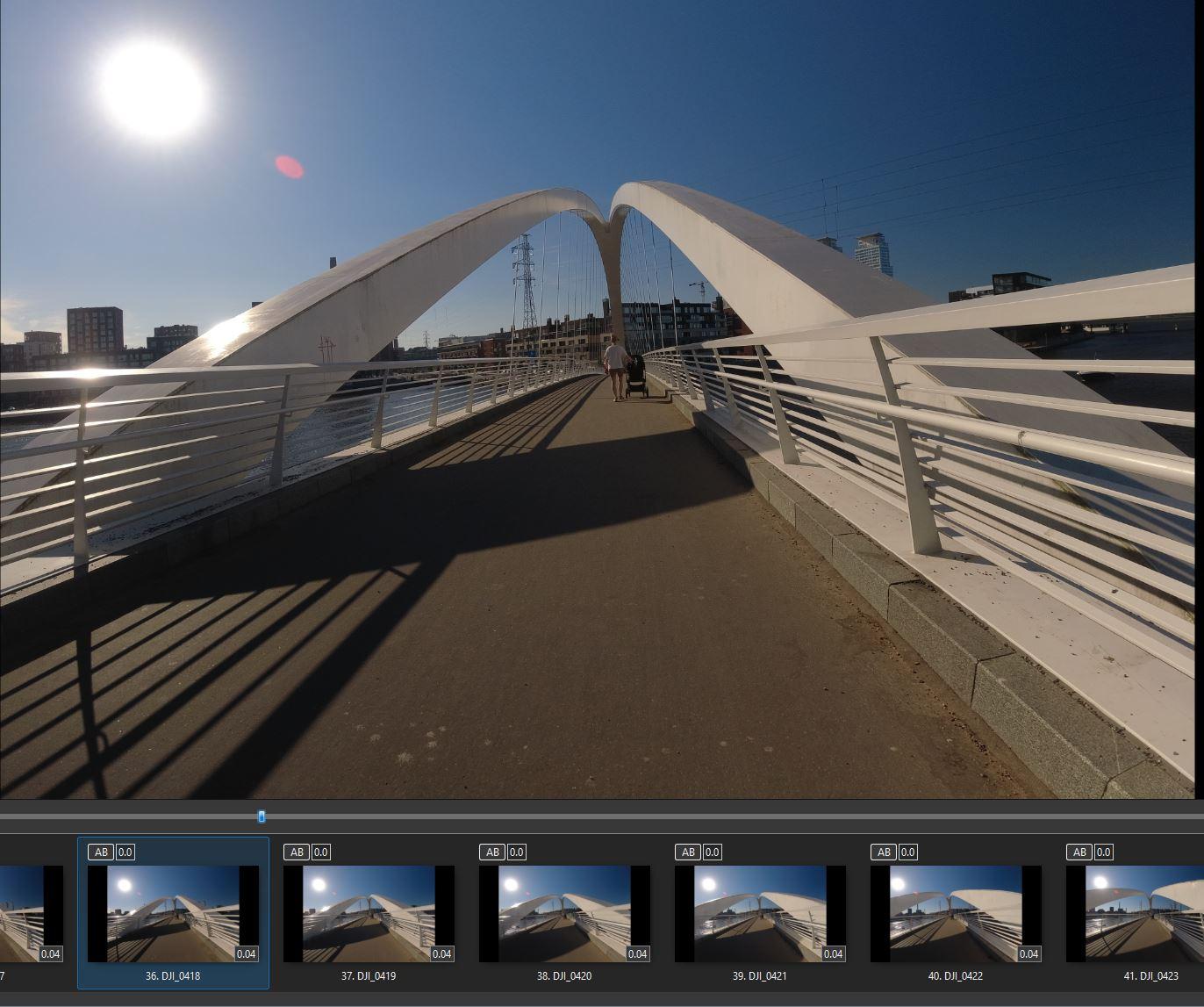This screenshot has width=1204, height=1007.
Task: Click the 0.04 badge on DJI_0422 thumbnail
Action: click(x=1029, y=953)
